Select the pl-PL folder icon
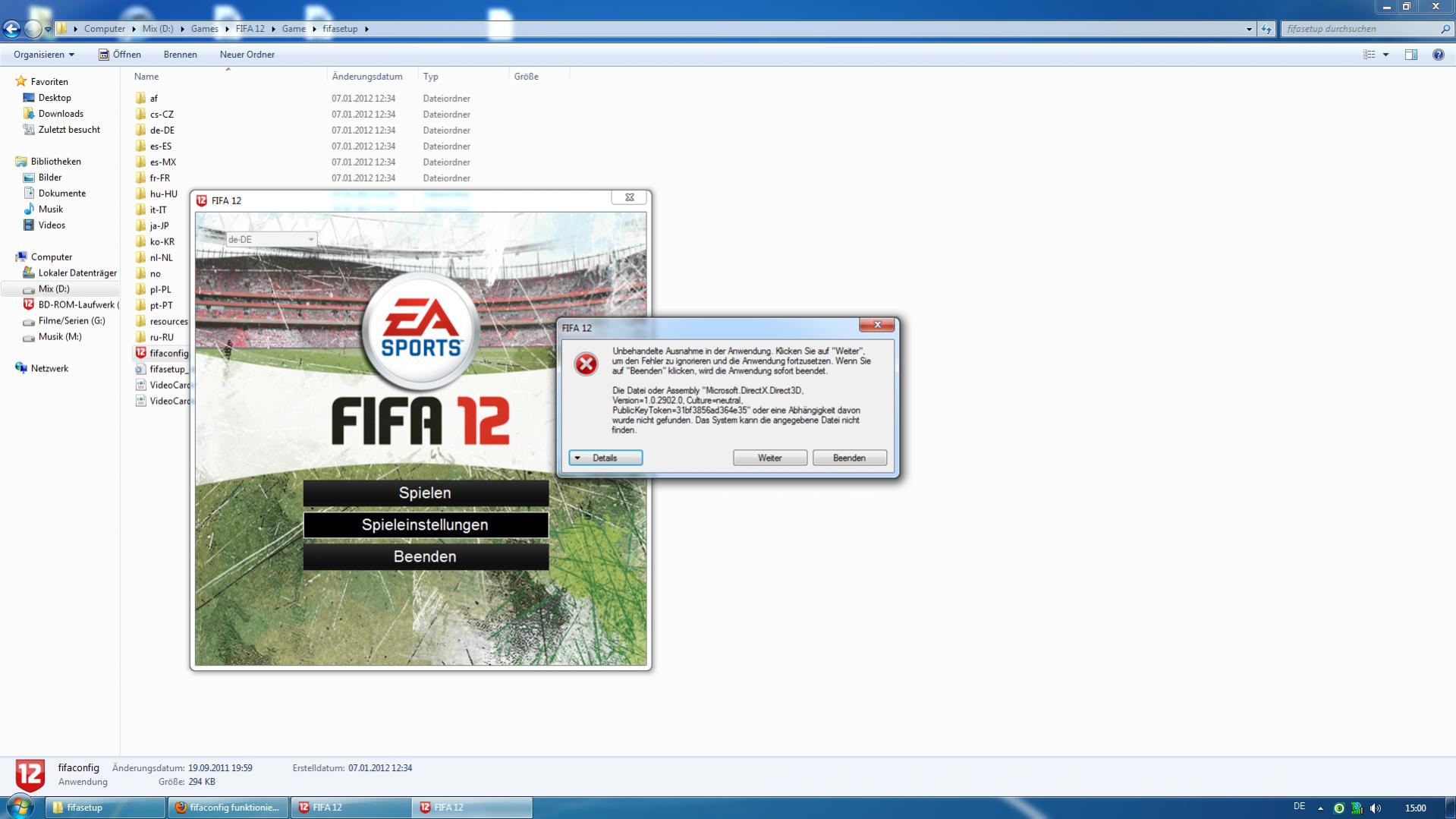Screen dimensions: 1456x819 140,289
